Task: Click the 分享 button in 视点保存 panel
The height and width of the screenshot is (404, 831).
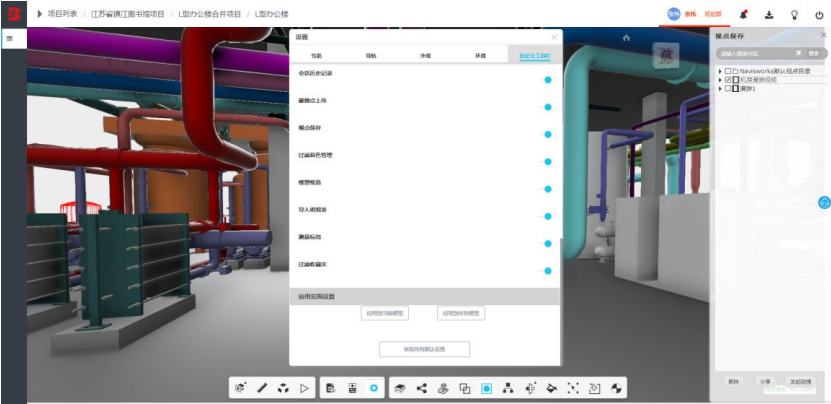Action: pos(765,381)
